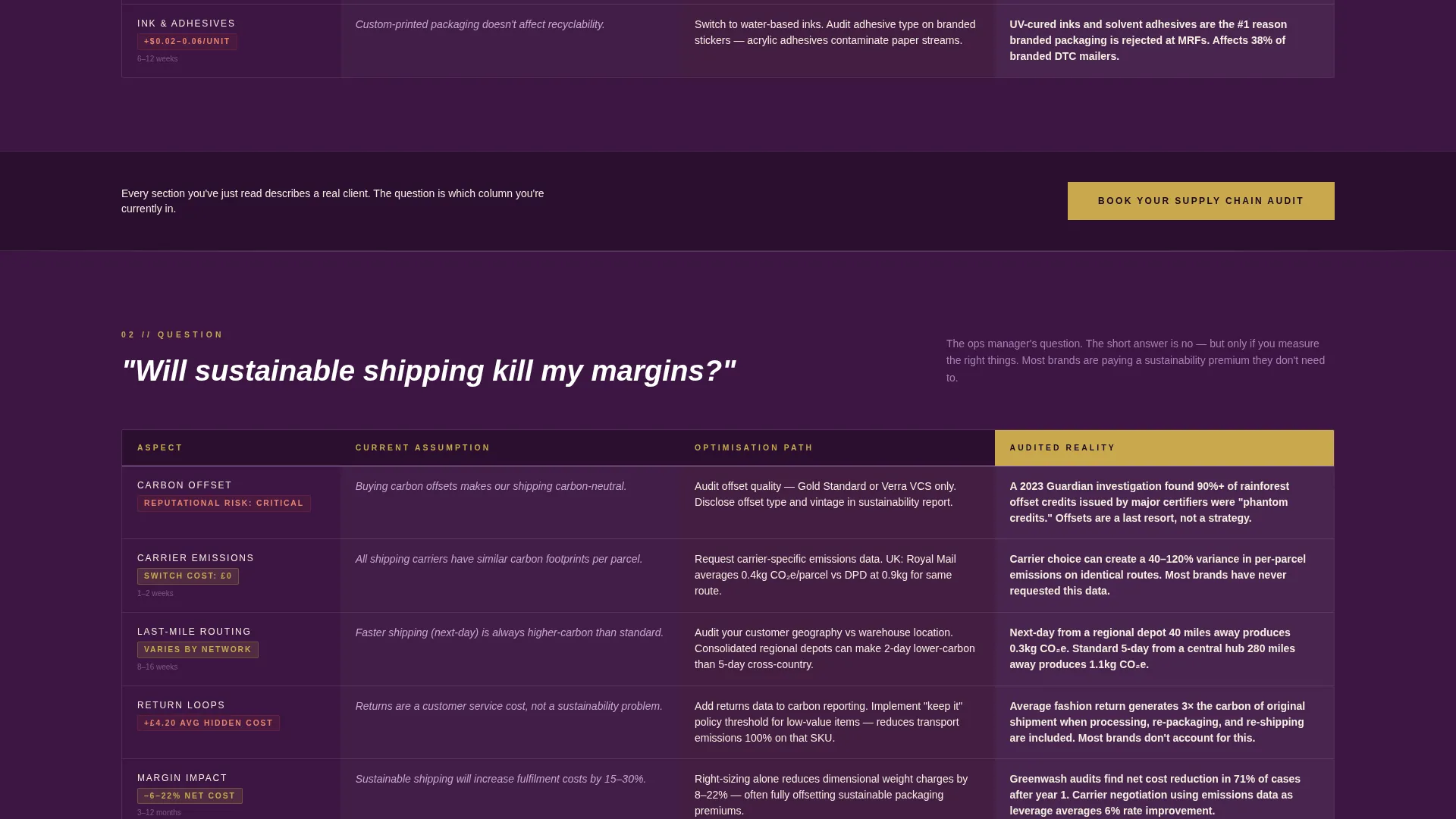Click the fashion return 3× carbon text
This screenshot has width=1456, height=819.
[1157, 722]
